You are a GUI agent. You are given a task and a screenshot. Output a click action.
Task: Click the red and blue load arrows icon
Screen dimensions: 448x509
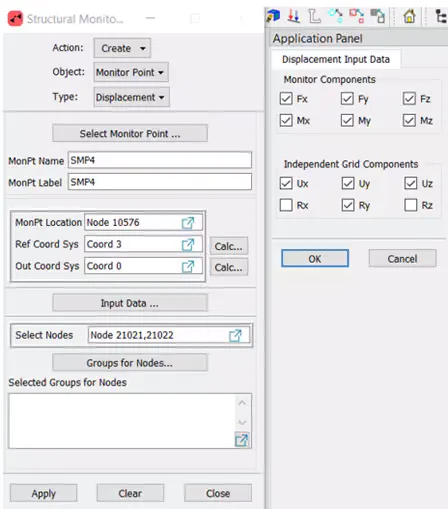pyautogui.click(x=294, y=16)
